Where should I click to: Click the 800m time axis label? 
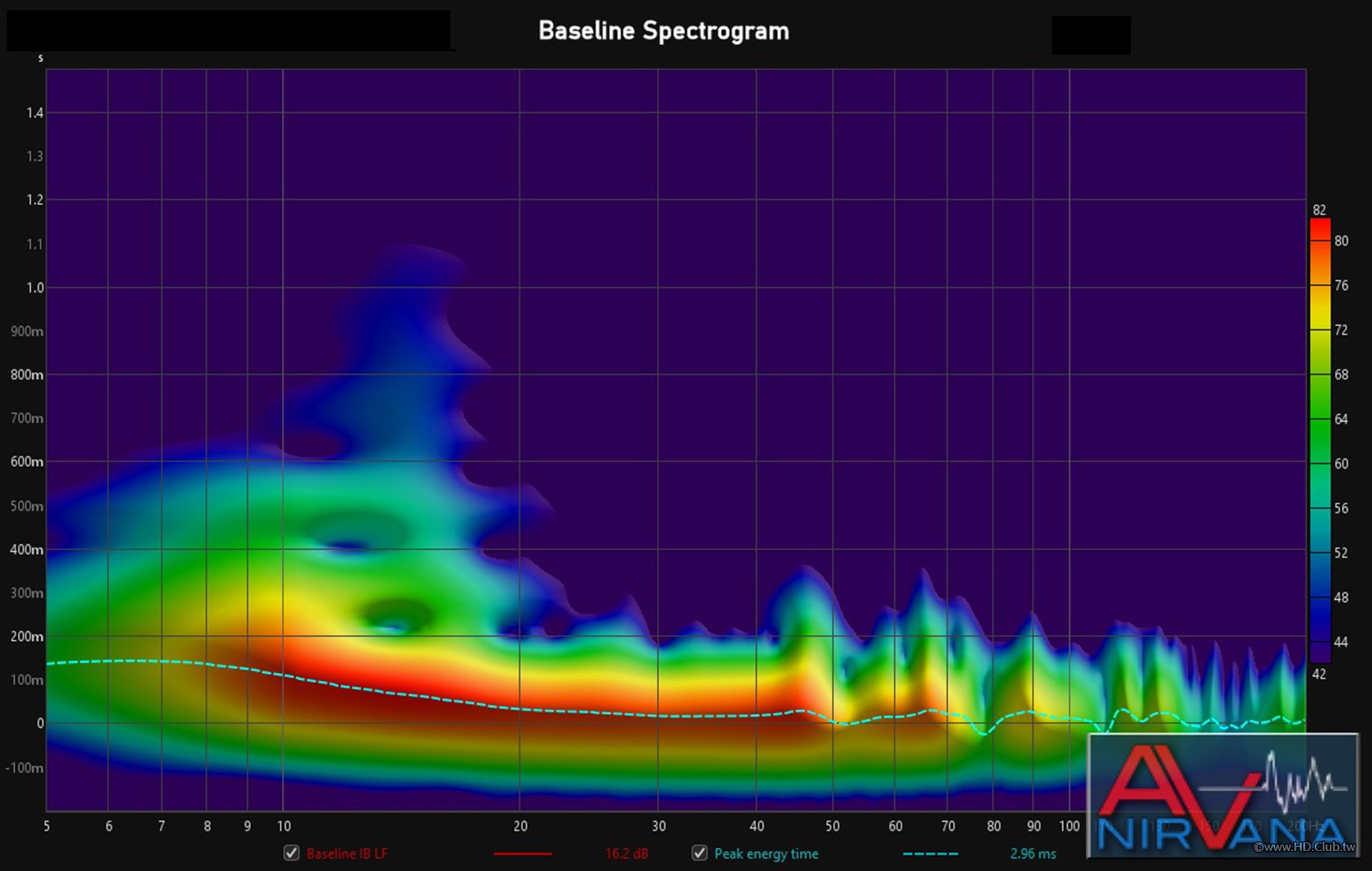[26, 374]
